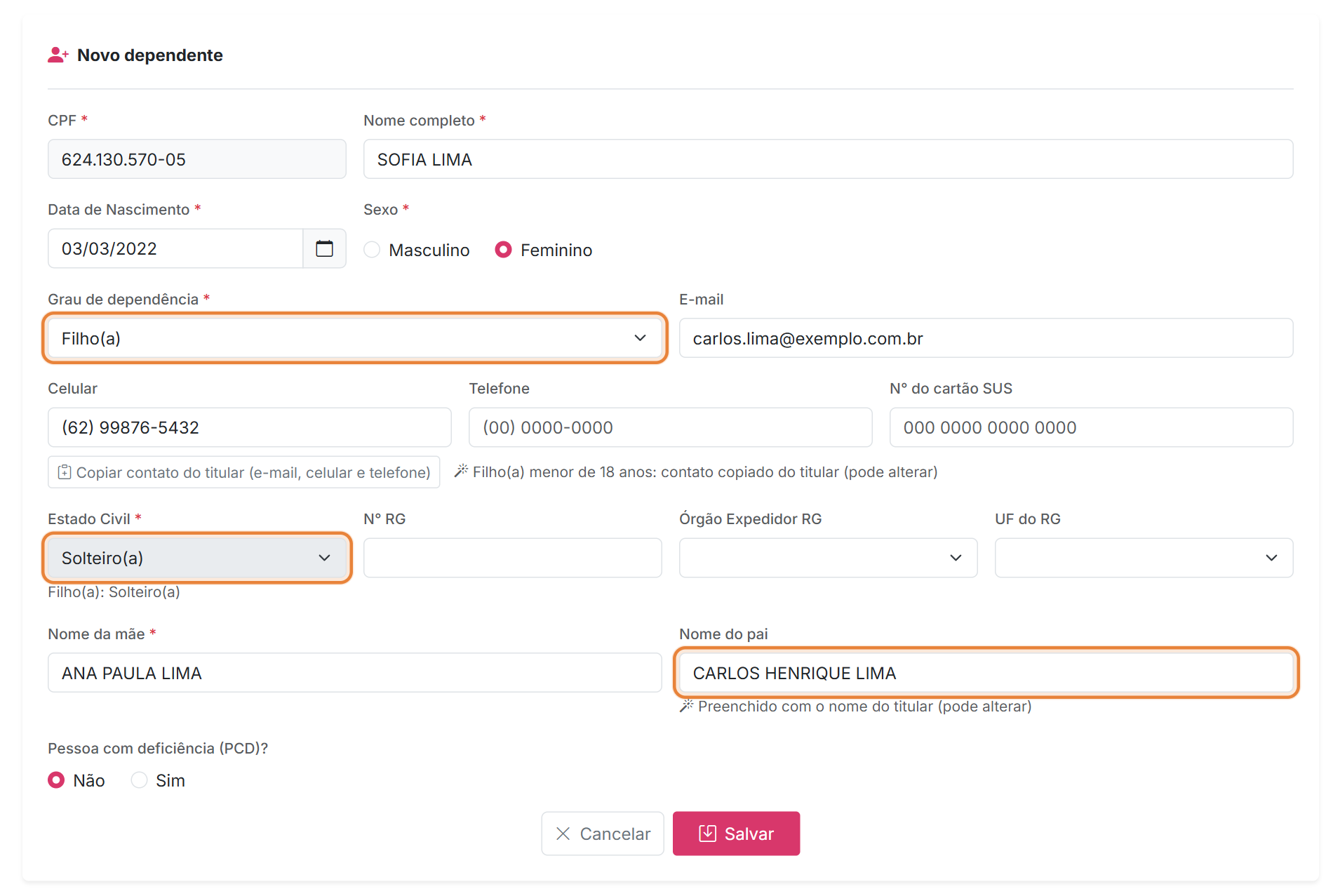Click the 'Pessoa com deficiência (PCD)?' label

(x=158, y=749)
